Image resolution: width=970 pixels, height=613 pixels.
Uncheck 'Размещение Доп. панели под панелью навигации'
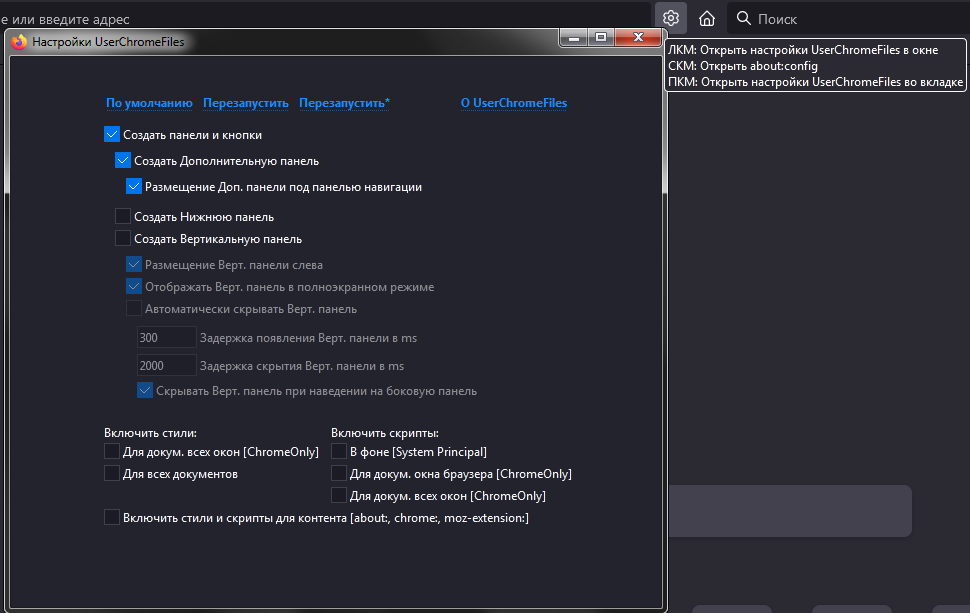[134, 186]
